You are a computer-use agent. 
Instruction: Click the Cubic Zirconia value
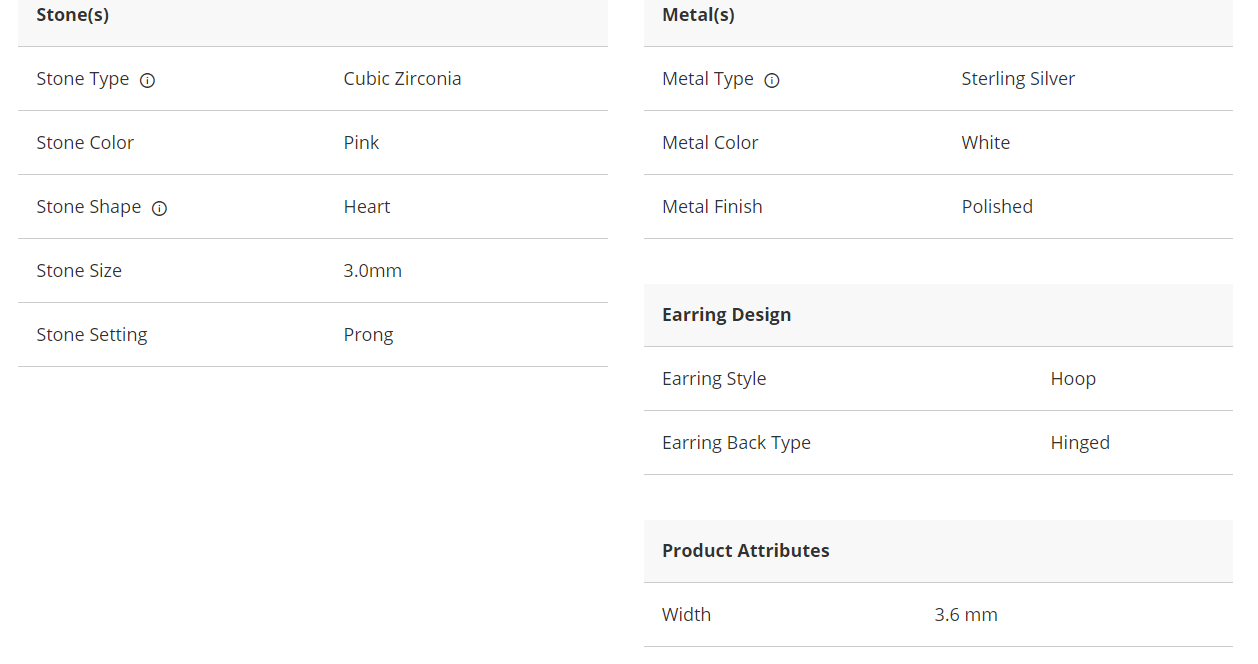point(402,79)
